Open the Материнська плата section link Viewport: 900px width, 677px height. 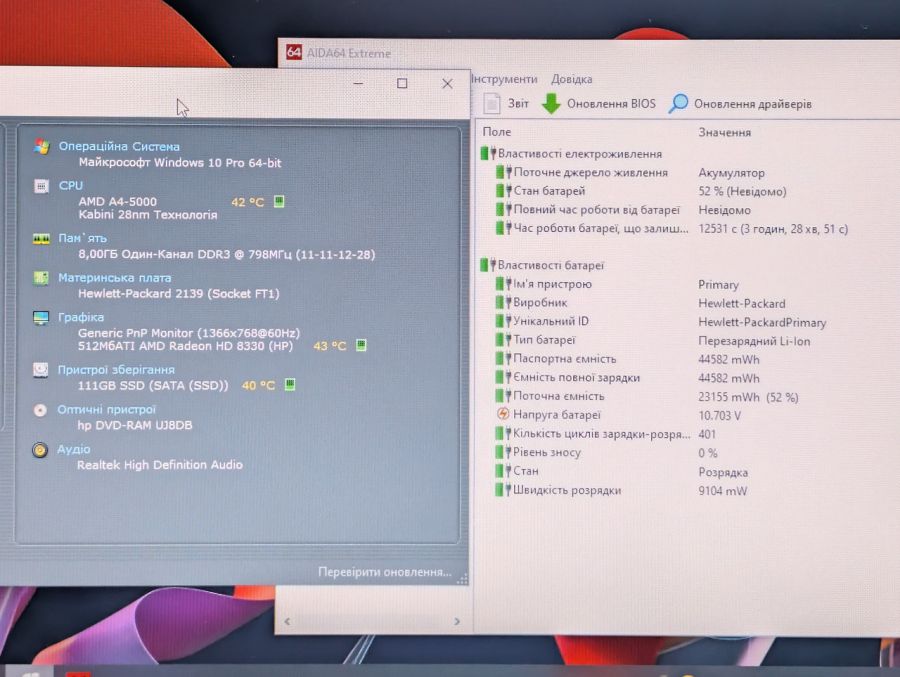point(114,278)
